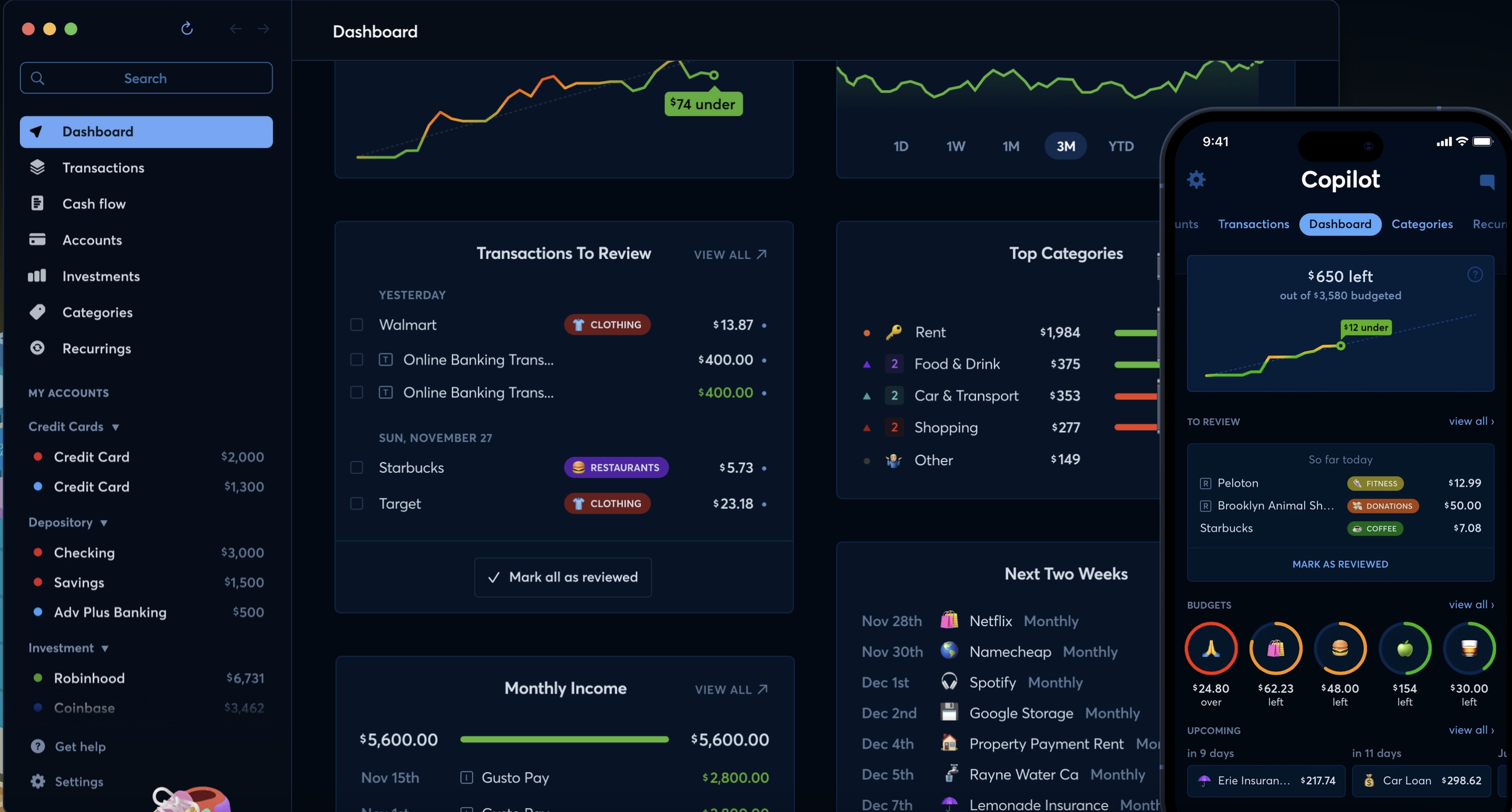This screenshot has height=812, width=1512.
Task: Check the Walmart transaction checkbox
Action: pos(357,325)
